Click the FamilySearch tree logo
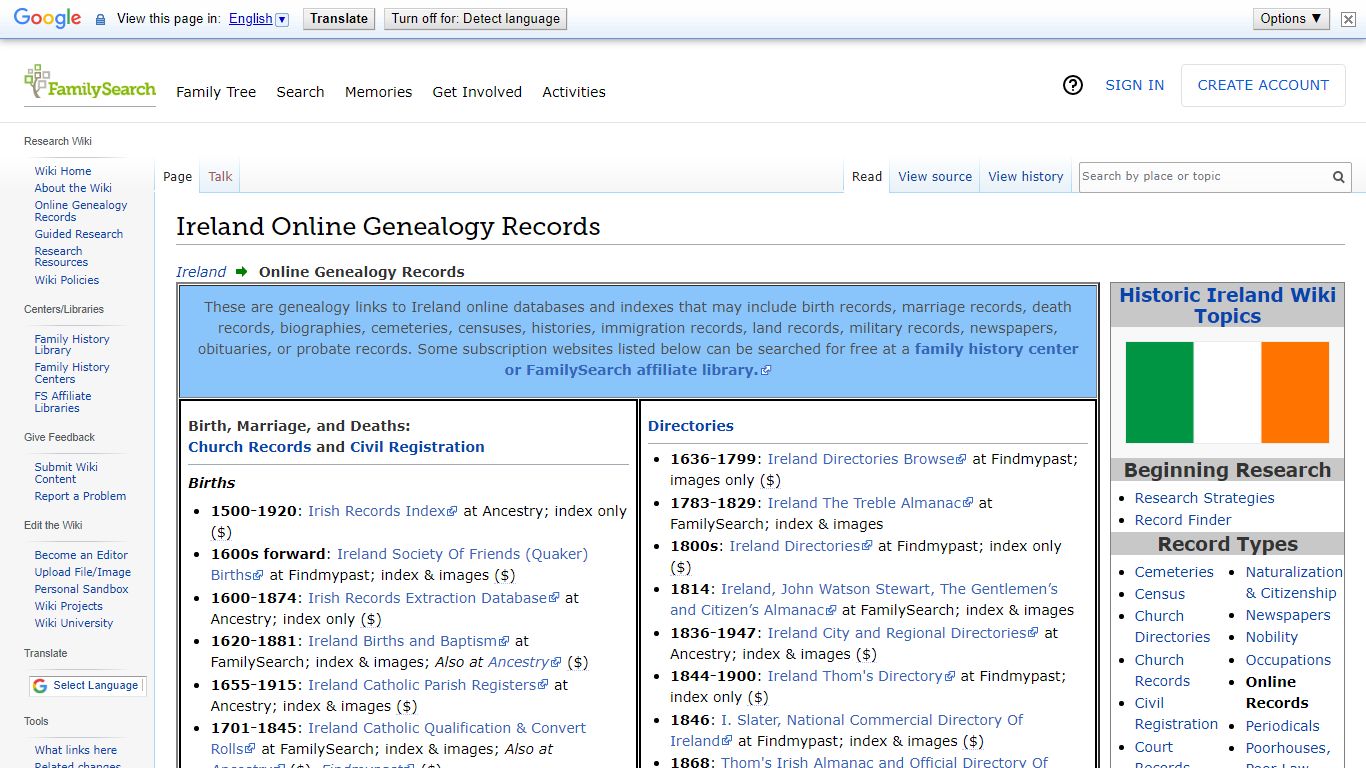 coord(90,84)
